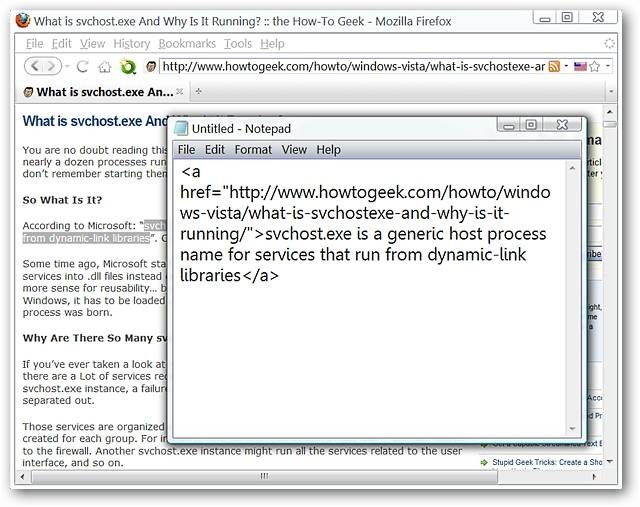Open the dropdown next to RSS icon
This screenshot has height=507, width=640.
(566, 66)
